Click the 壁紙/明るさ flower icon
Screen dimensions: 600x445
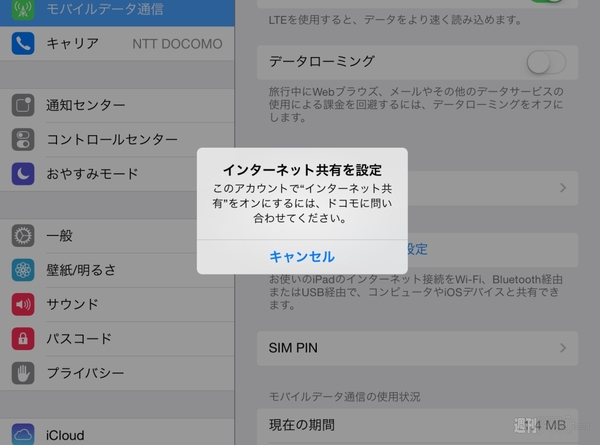pyautogui.click(x=23, y=270)
